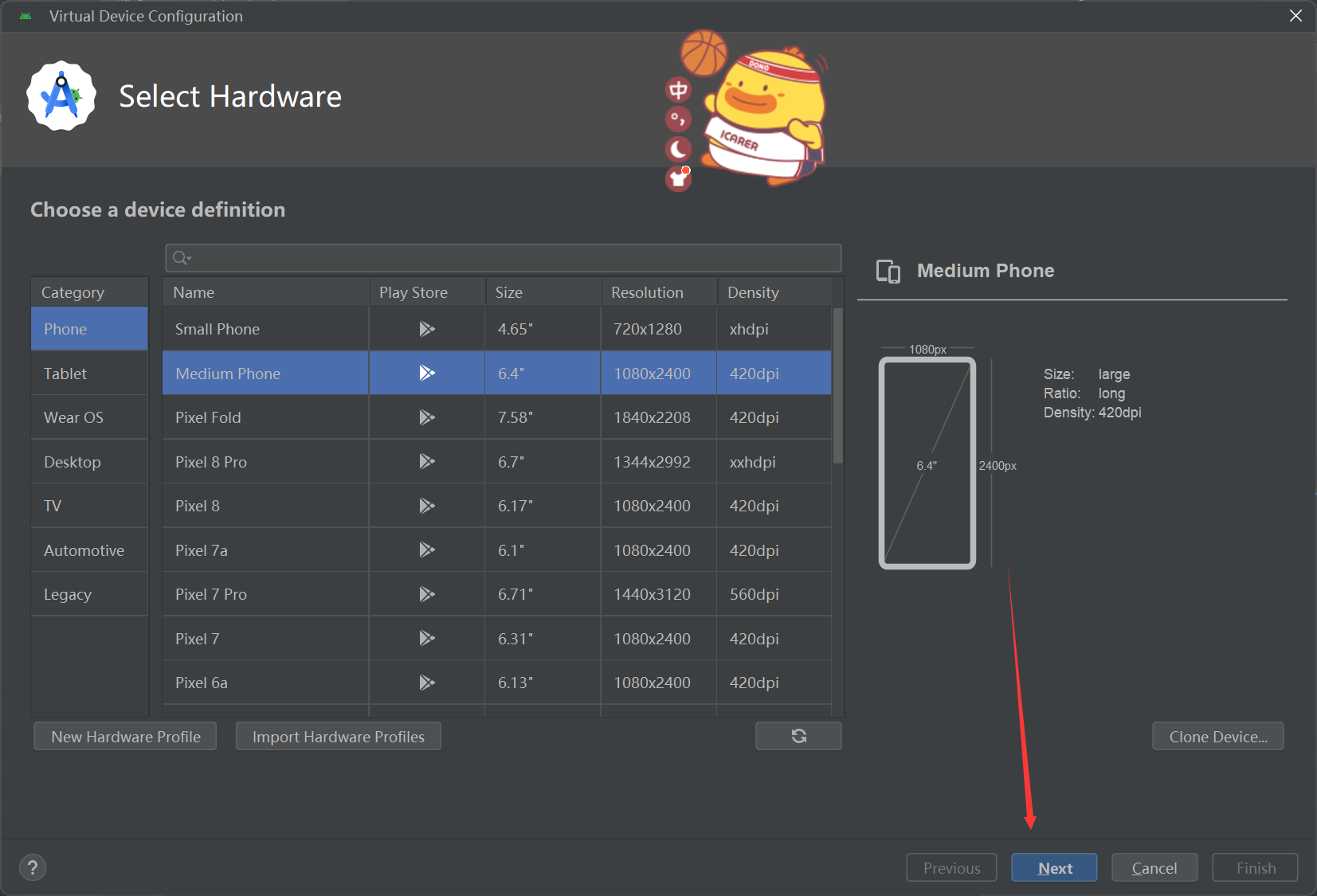This screenshot has height=896, width=1317.
Task: Click the Play Store icon for Small Phone
Action: [x=427, y=329]
